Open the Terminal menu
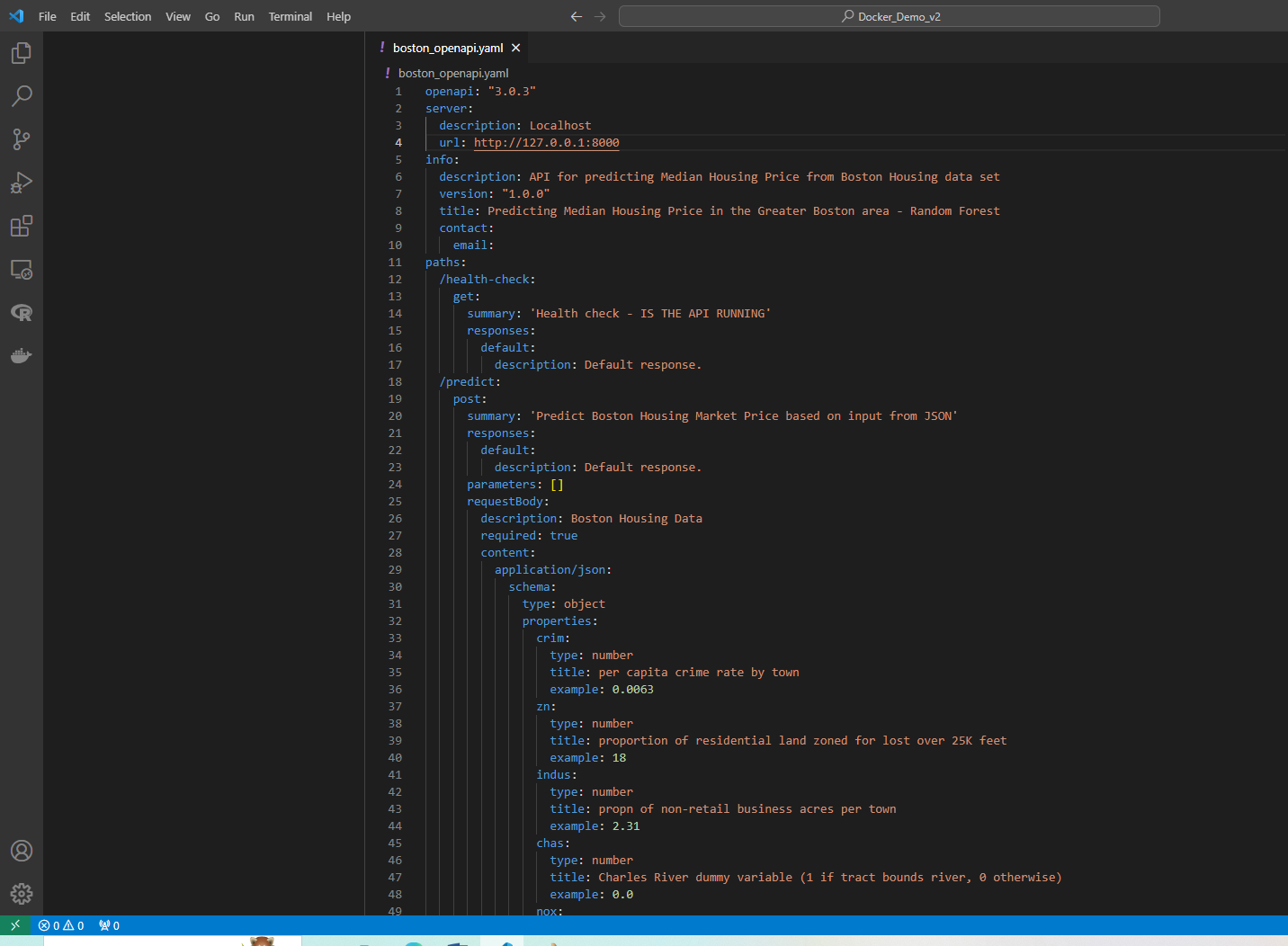The image size is (1288, 946). point(290,16)
